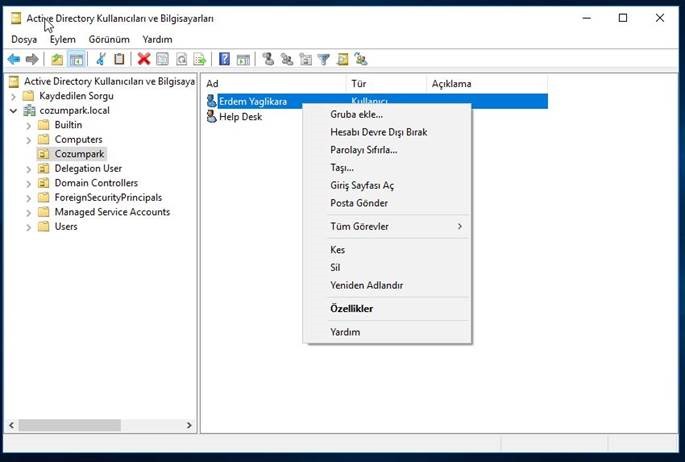
Task: Expand the Computers folder node
Action: (x=28, y=140)
